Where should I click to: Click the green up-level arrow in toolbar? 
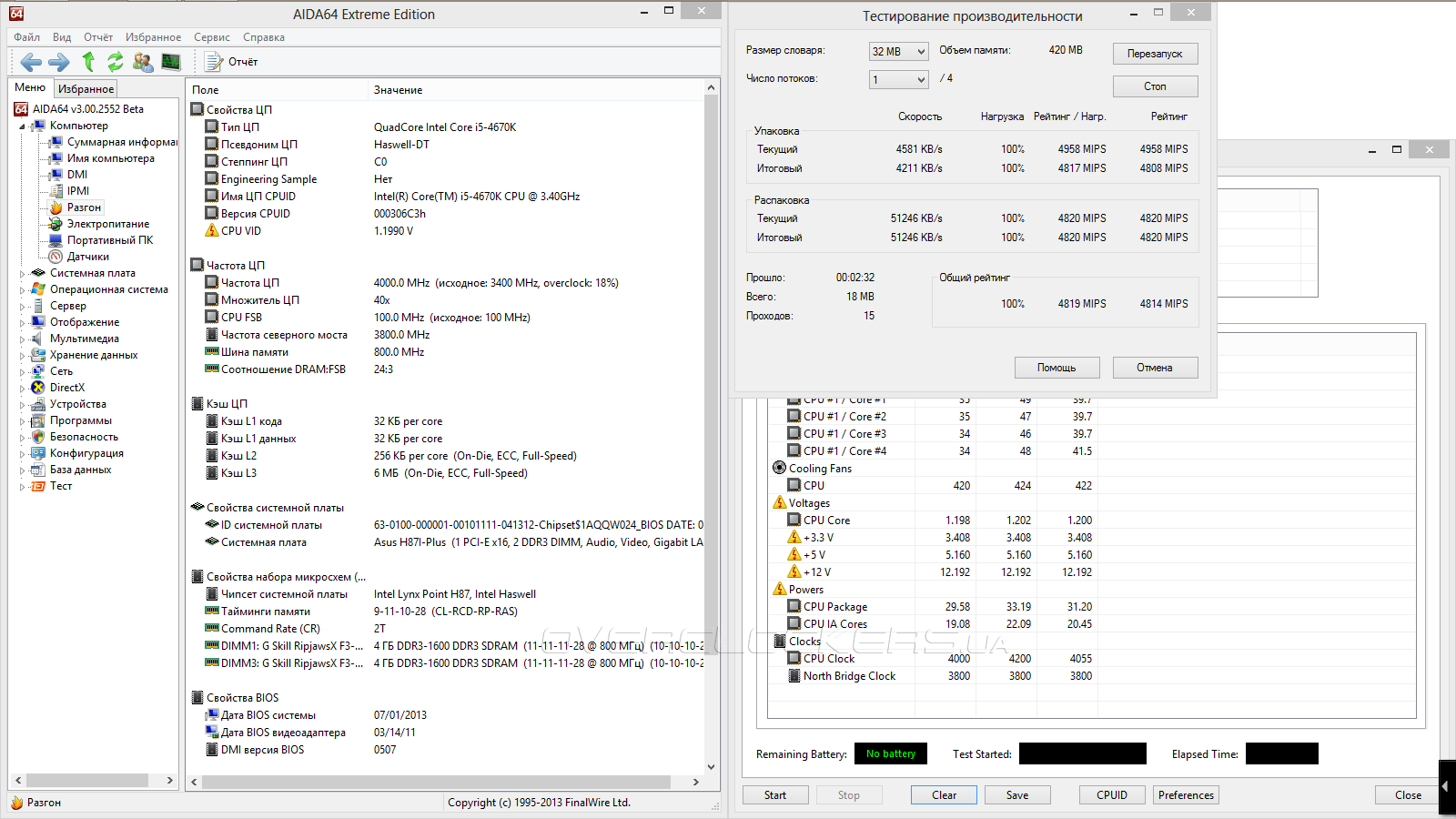(x=88, y=61)
